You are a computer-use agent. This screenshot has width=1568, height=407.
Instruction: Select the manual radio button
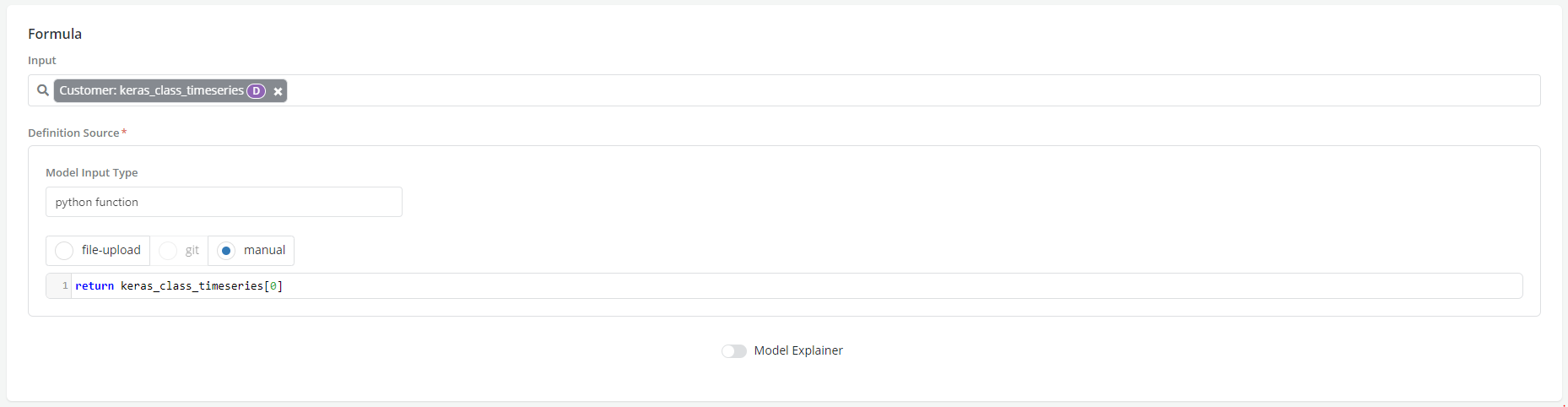click(x=226, y=251)
